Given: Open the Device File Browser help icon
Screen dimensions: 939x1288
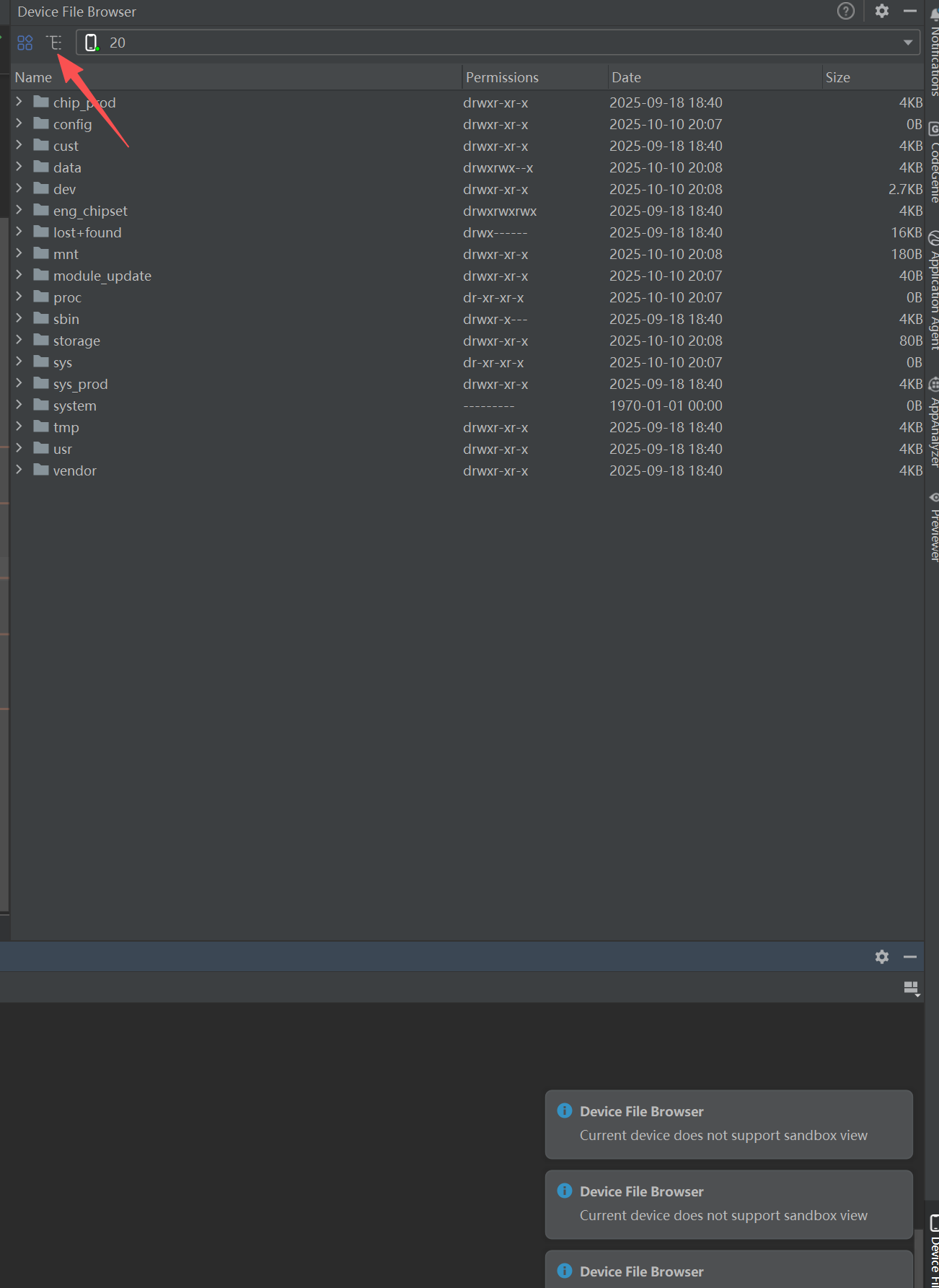Looking at the screenshot, I should coord(845,11).
